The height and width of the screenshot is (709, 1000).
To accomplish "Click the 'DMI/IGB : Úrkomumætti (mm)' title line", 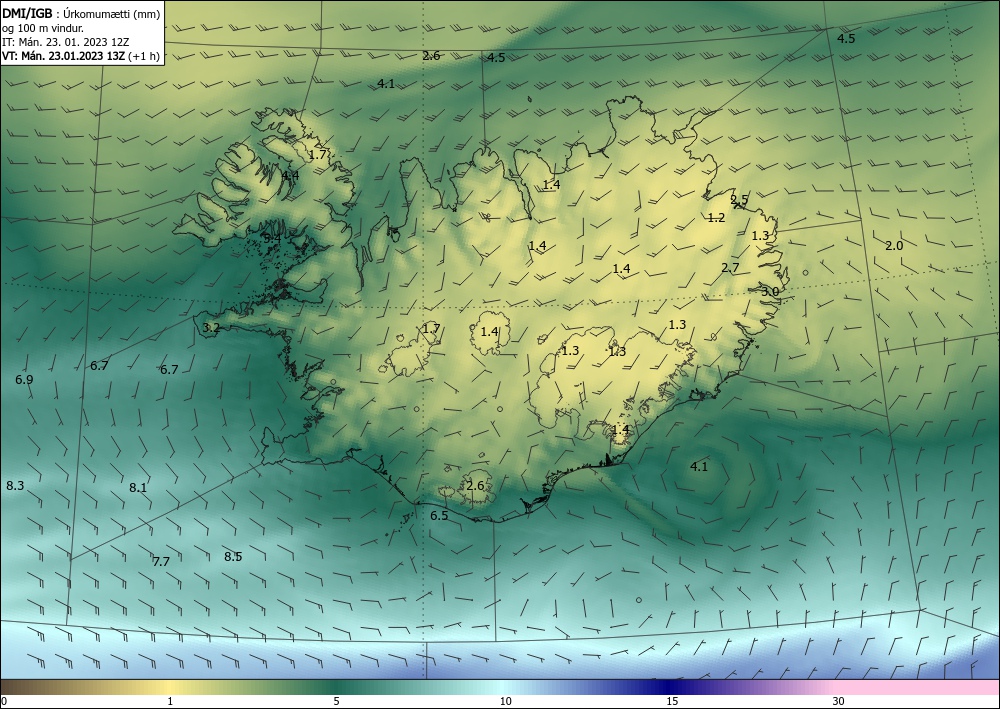I will [81, 14].
